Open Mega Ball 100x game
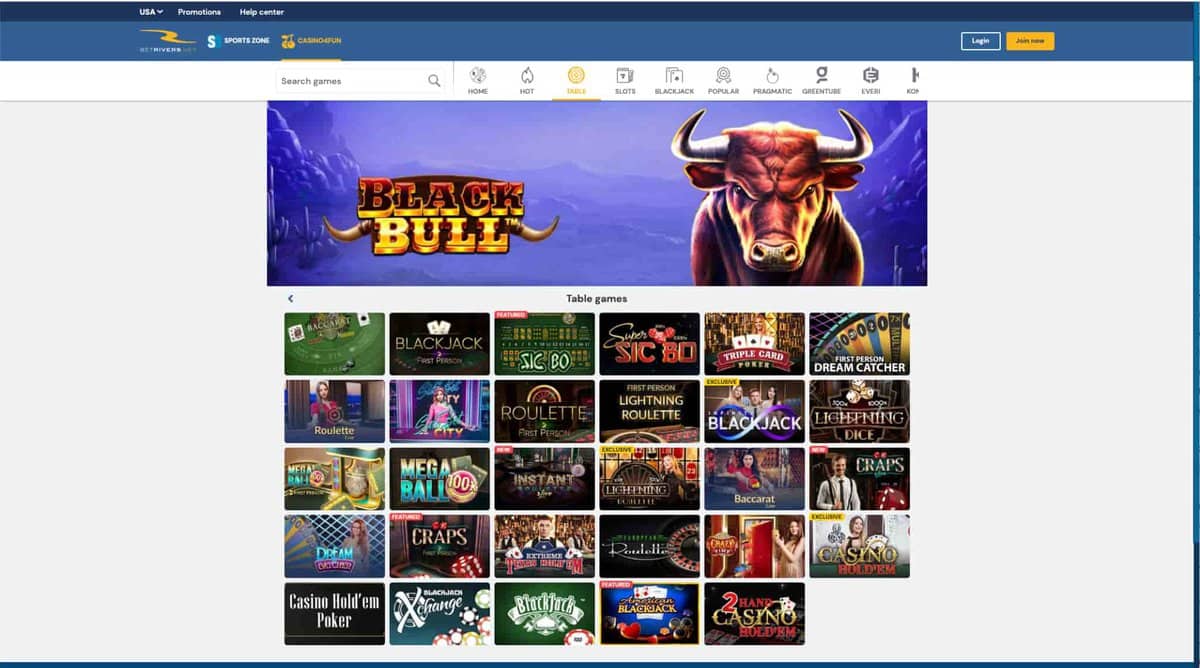This screenshot has width=1200, height=668. tap(439, 479)
